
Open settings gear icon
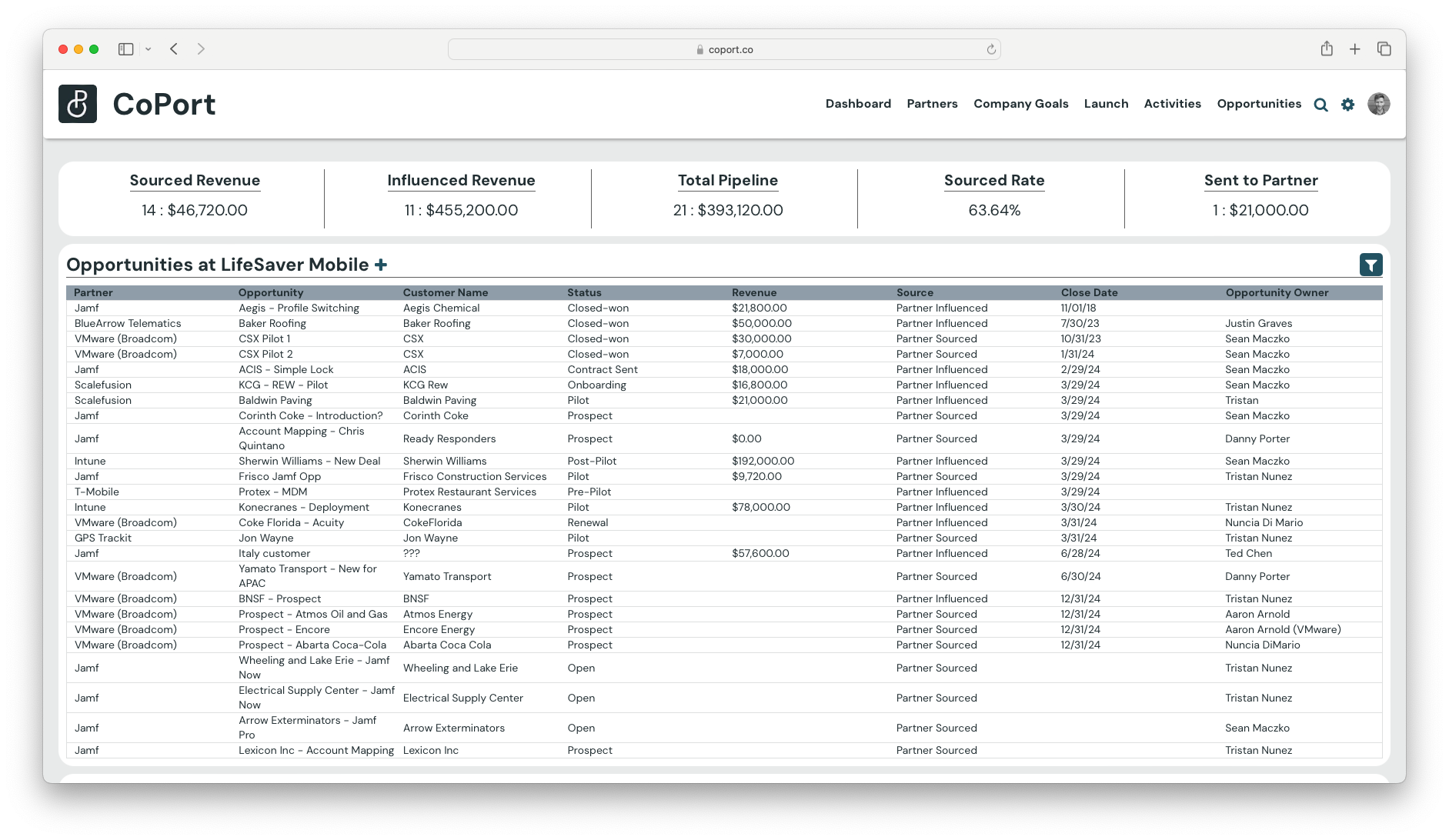click(x=1347, y=105)
